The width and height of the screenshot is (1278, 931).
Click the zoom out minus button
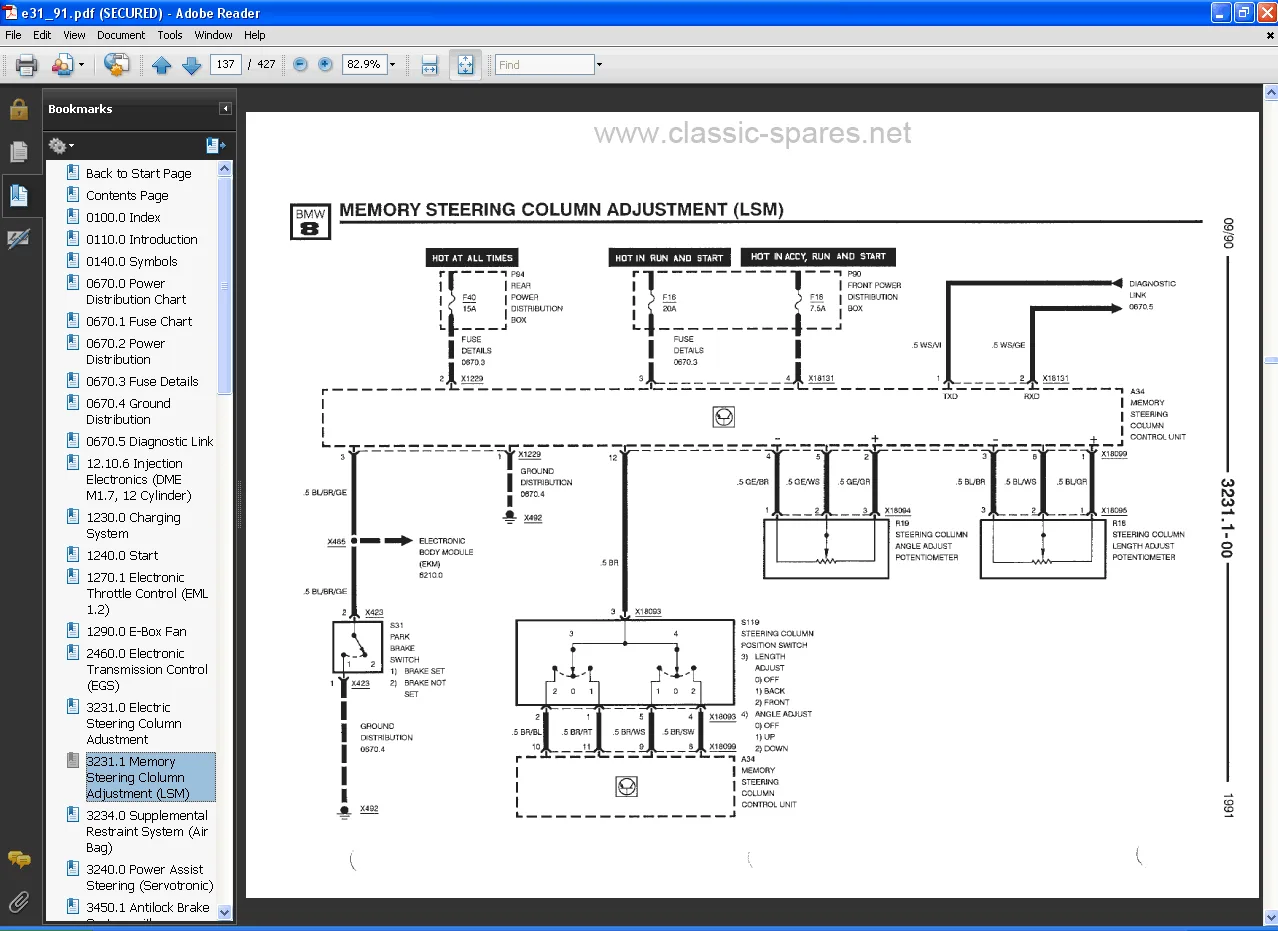tap(300, 64)
